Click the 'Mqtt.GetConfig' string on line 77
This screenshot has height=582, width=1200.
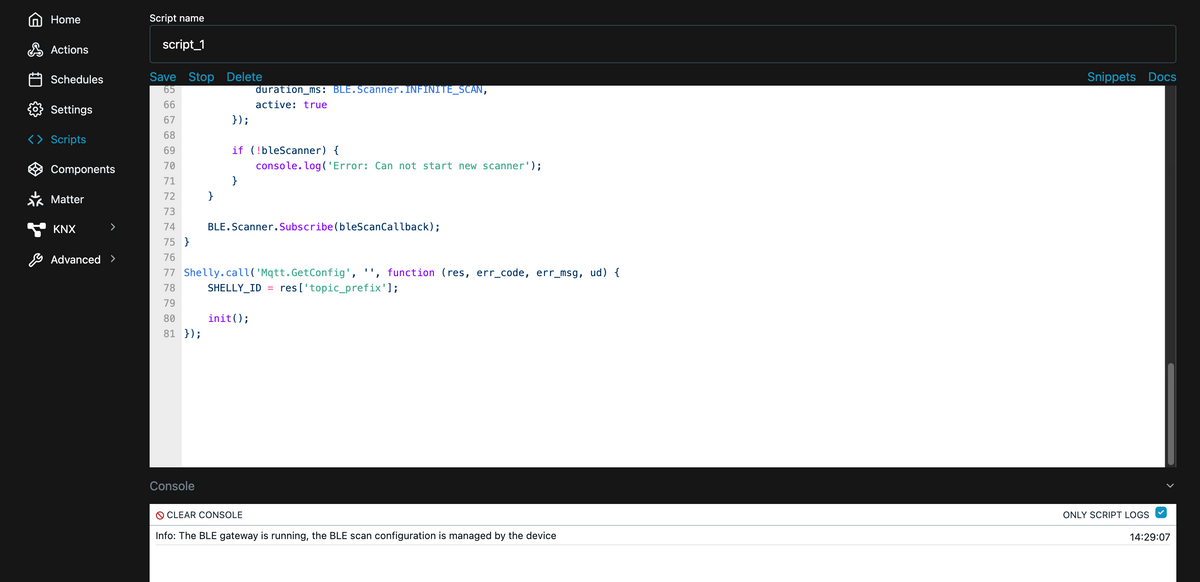[x=303, y=272]
